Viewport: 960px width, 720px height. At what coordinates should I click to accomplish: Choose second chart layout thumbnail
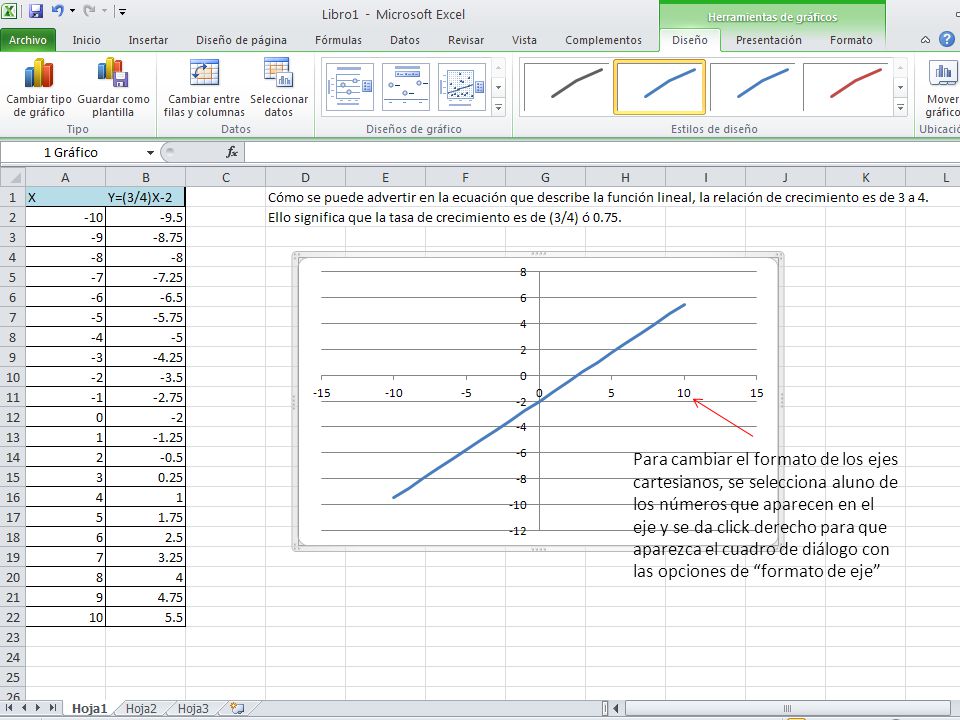pyautogui.click(x=405, y=87)
